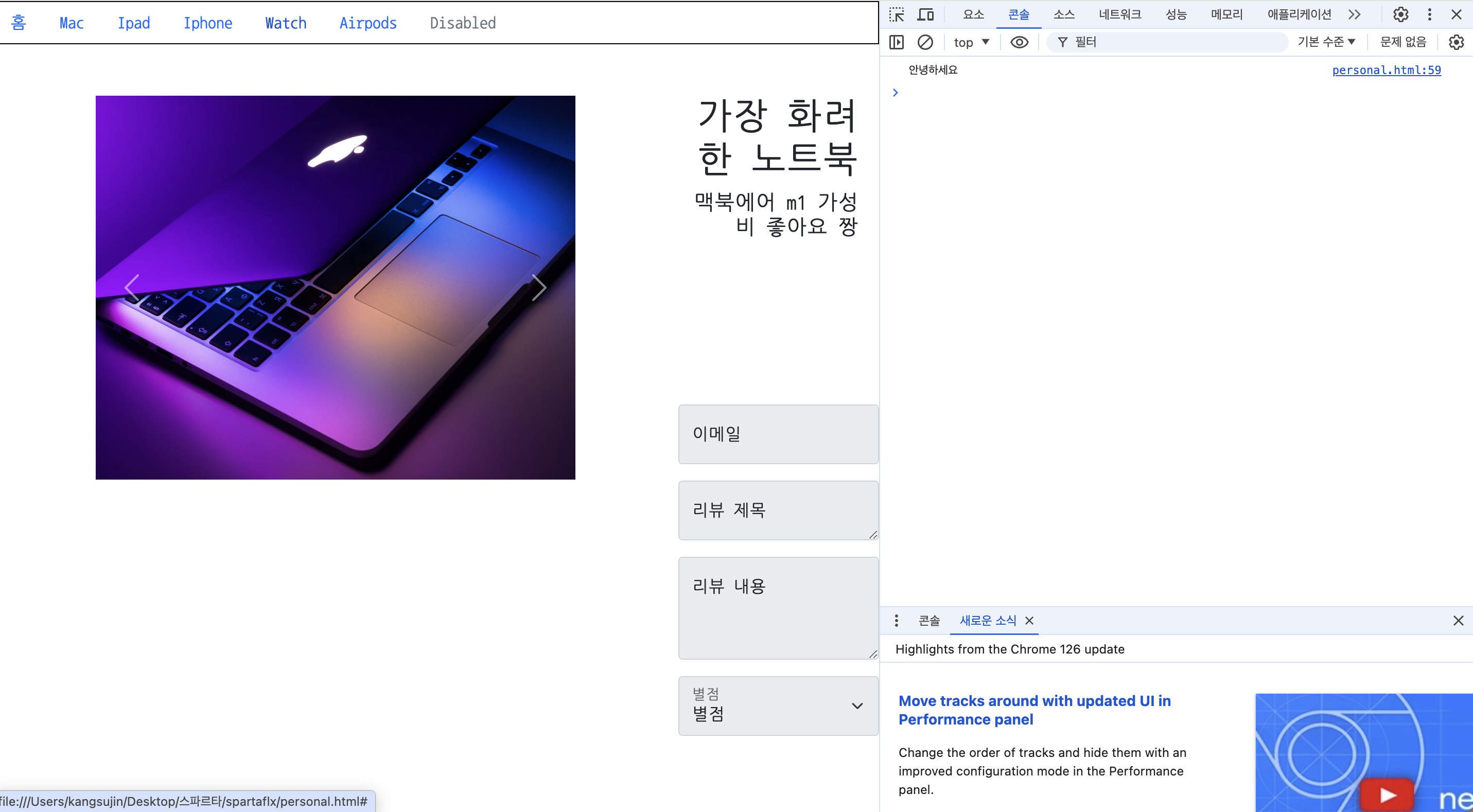The image size is (1473, 812).
Task: Expand the 별점 rating select box
Action: pyautogui.click(x=778, y=705)
